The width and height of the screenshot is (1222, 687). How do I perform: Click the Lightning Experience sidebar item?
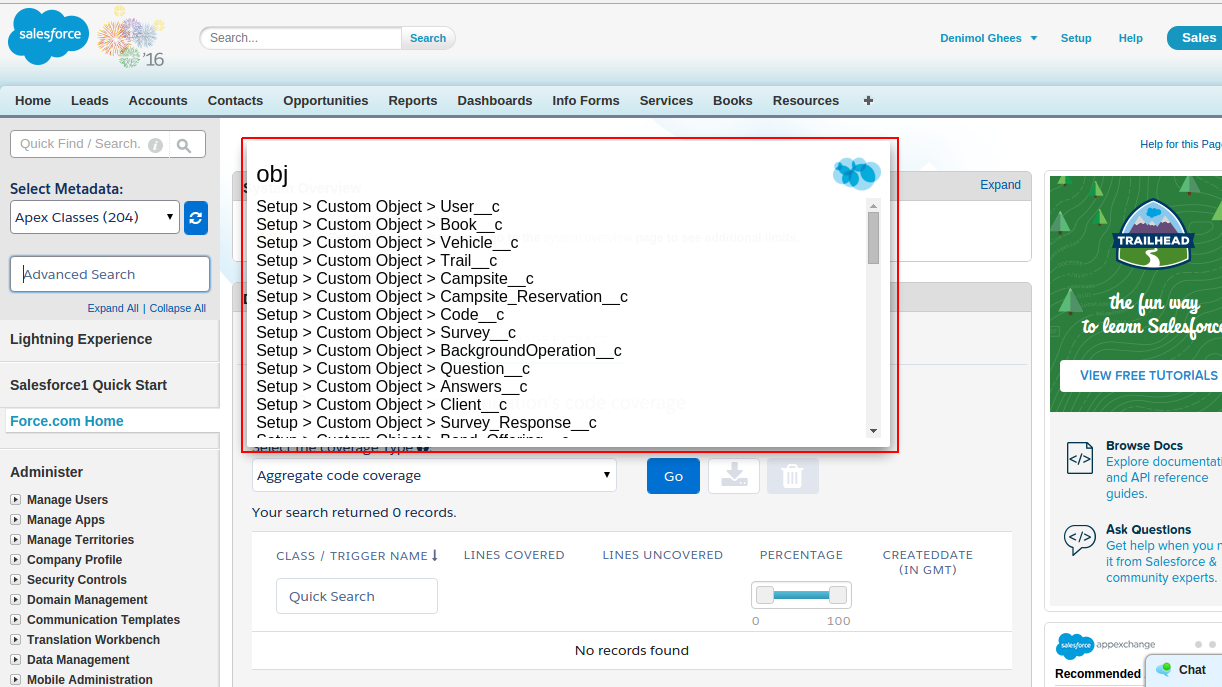point(81,339)
